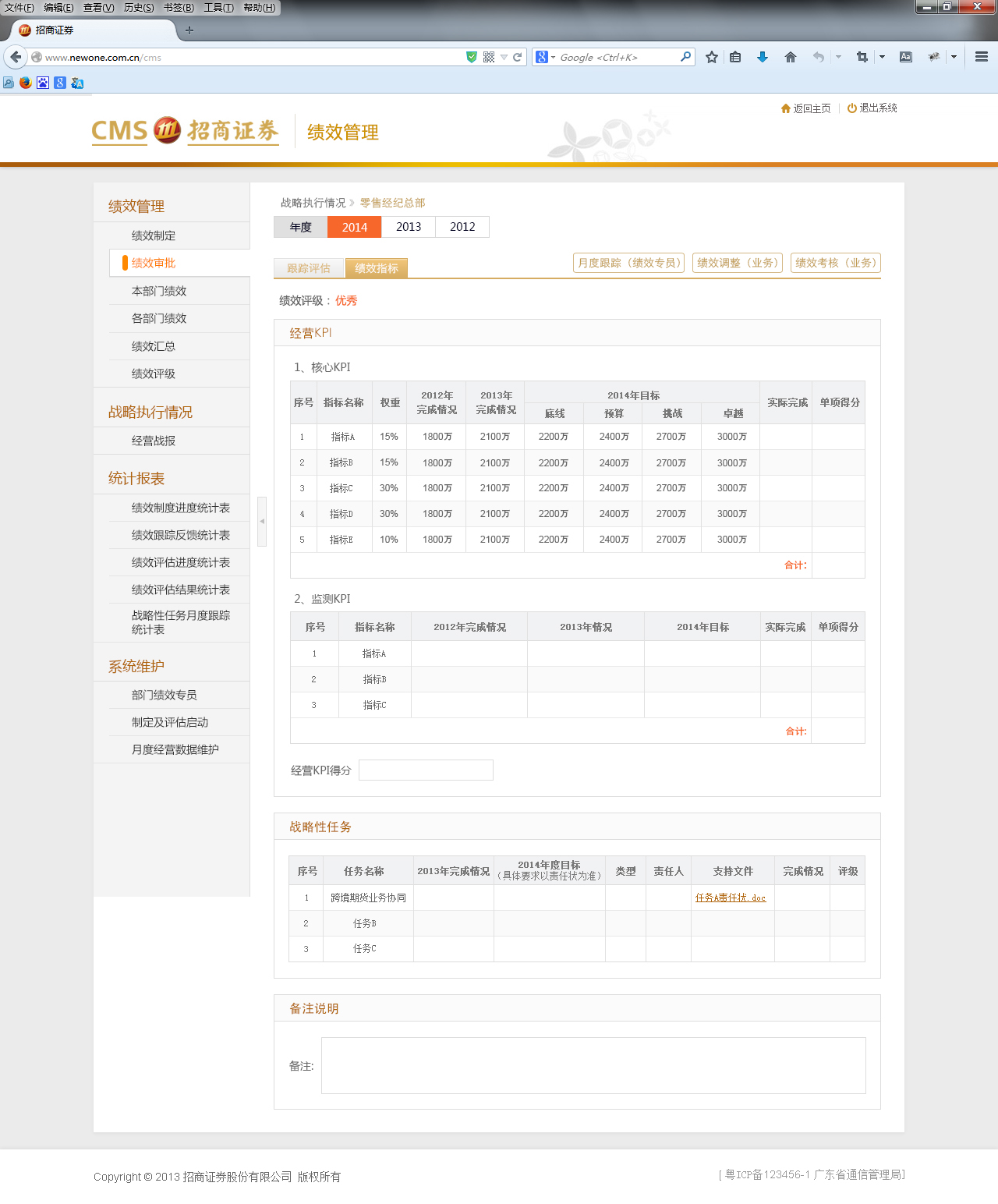This screenshot has width=998, height=1204.
Task: Click the 月度跟踪（绩效专员）button
Action: pyautogui.click(x=628, y=263)
